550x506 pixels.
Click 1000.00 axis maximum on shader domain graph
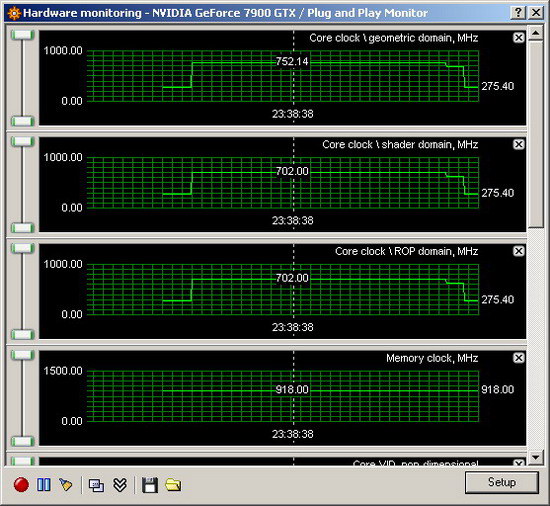[x=63, y=157]
